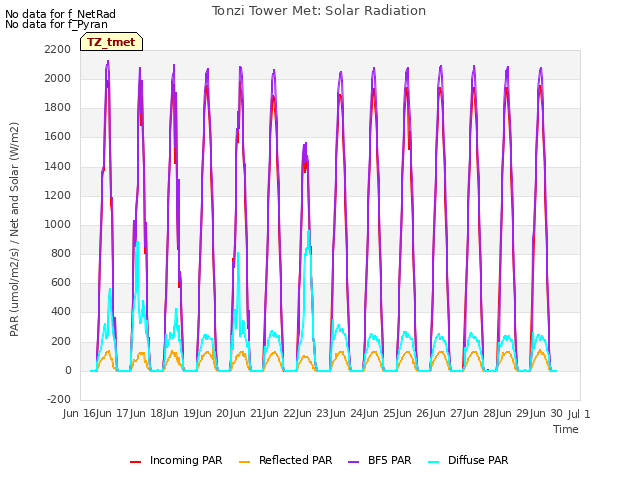The width and height of the screenshot is (640, 480).
Task: Click the y-axis title 'PAR (umol/m2/s) / Net and Solar (W/m2)'
Action: pyautogui.click(x=14, y=229)
